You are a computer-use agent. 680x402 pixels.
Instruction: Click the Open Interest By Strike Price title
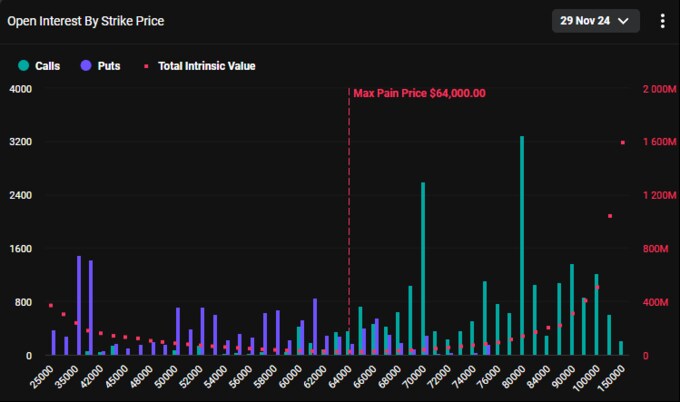click(x=86, y=21)
